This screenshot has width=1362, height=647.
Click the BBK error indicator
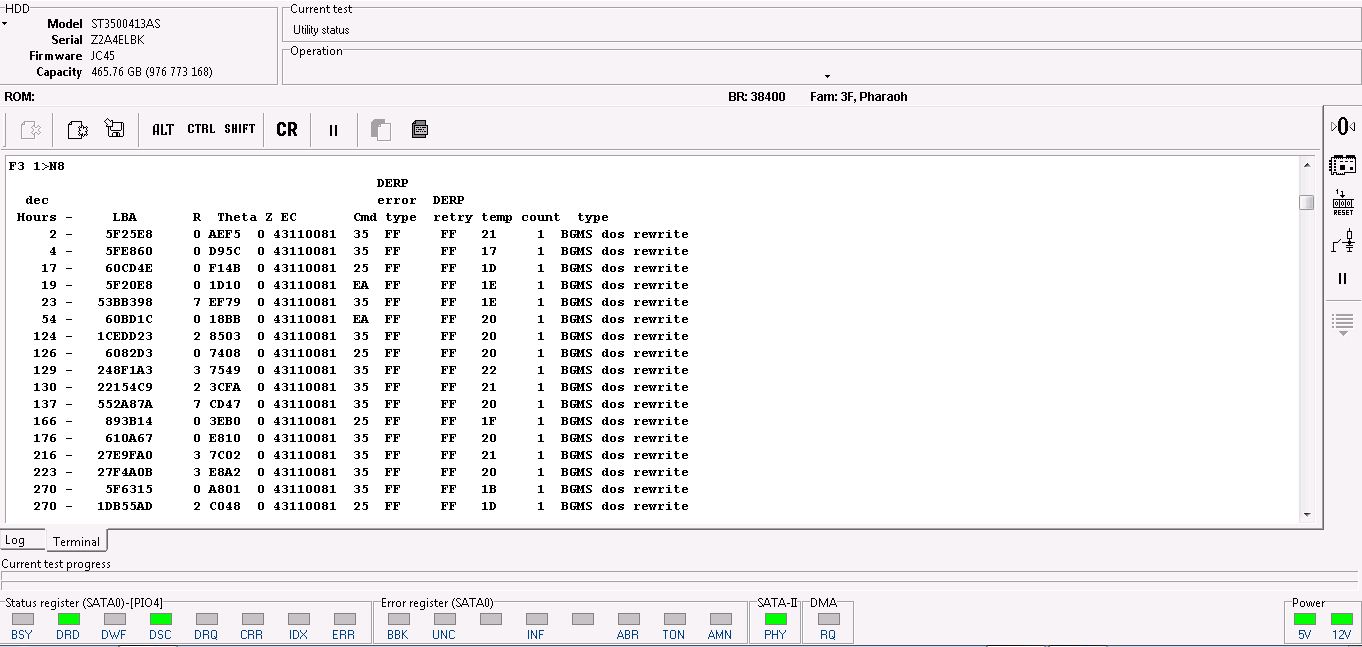[398, 619]
